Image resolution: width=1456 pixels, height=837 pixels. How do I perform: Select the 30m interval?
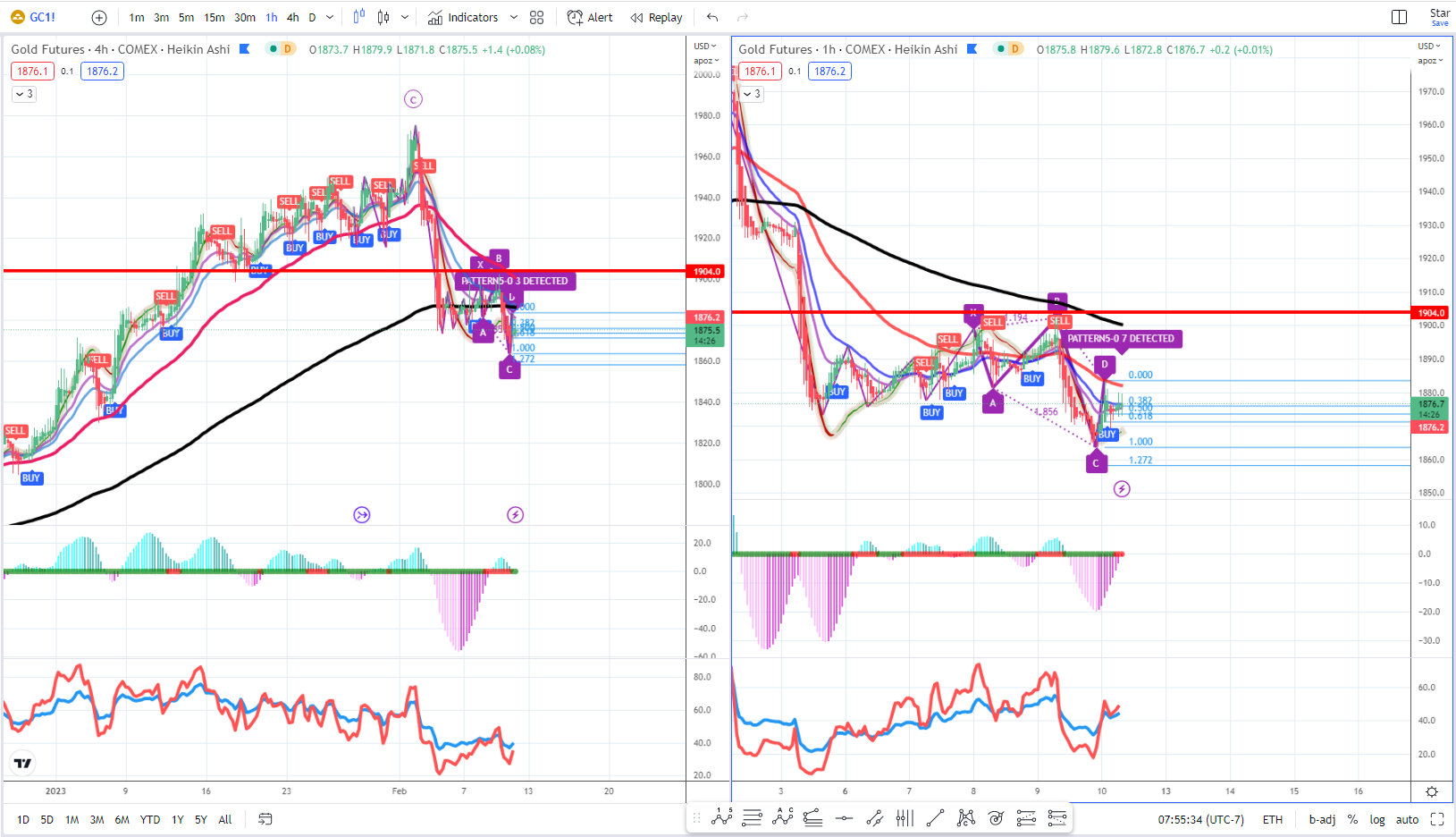pyautogui.click(x=245, y=17)
